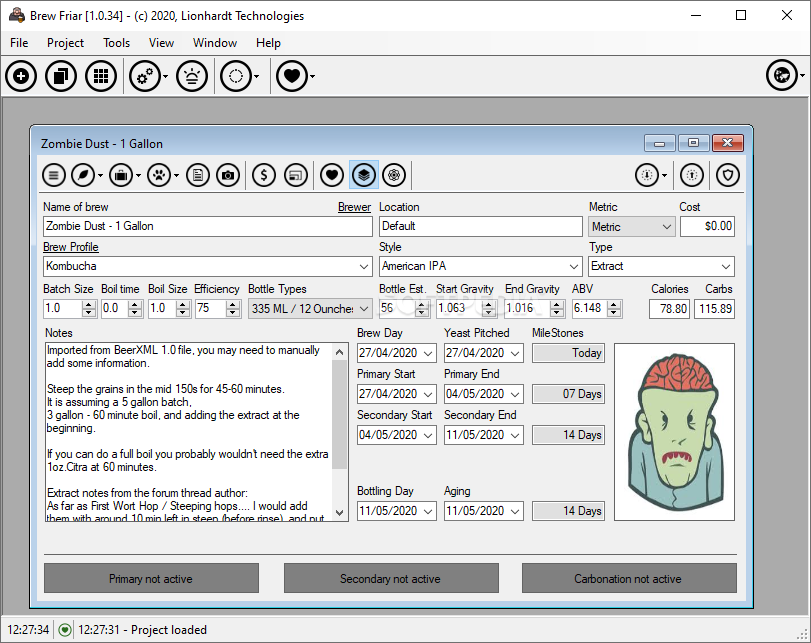Viewport: 811px width, 643px height.
Task: Click the zombie brew image thumbnail
Action: 674,432
